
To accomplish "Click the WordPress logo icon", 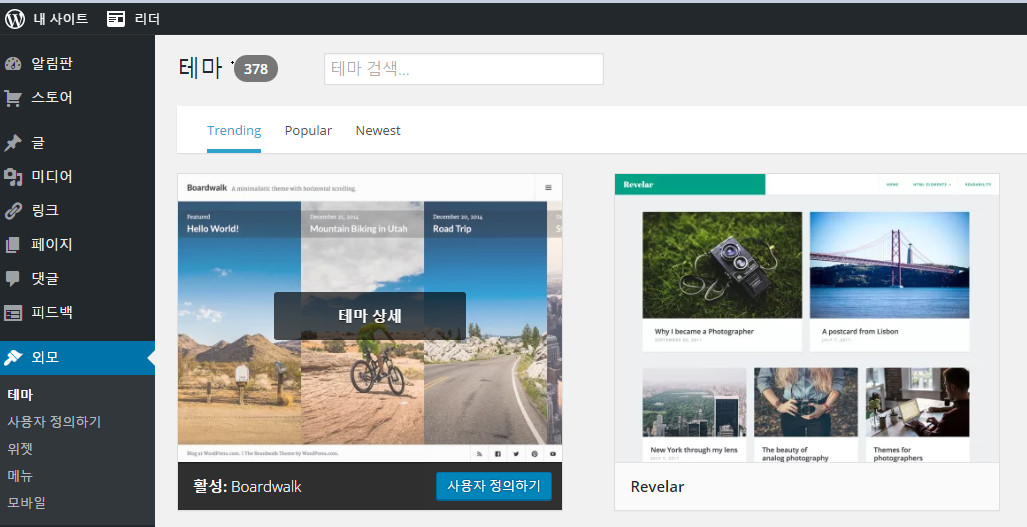I will [x=15, y=18].
